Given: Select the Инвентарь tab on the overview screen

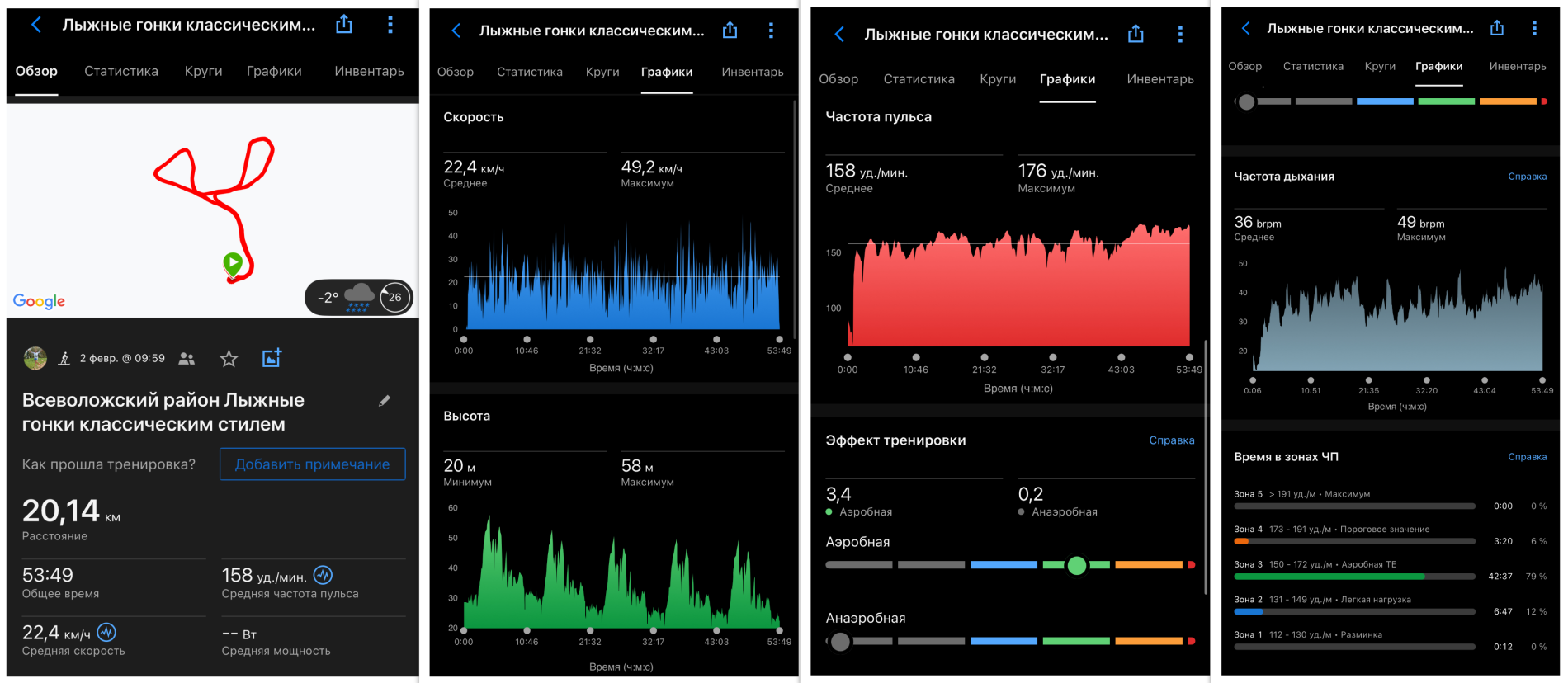Looking at the screenshot, I should pyautogui.click(x=369, y=71).
